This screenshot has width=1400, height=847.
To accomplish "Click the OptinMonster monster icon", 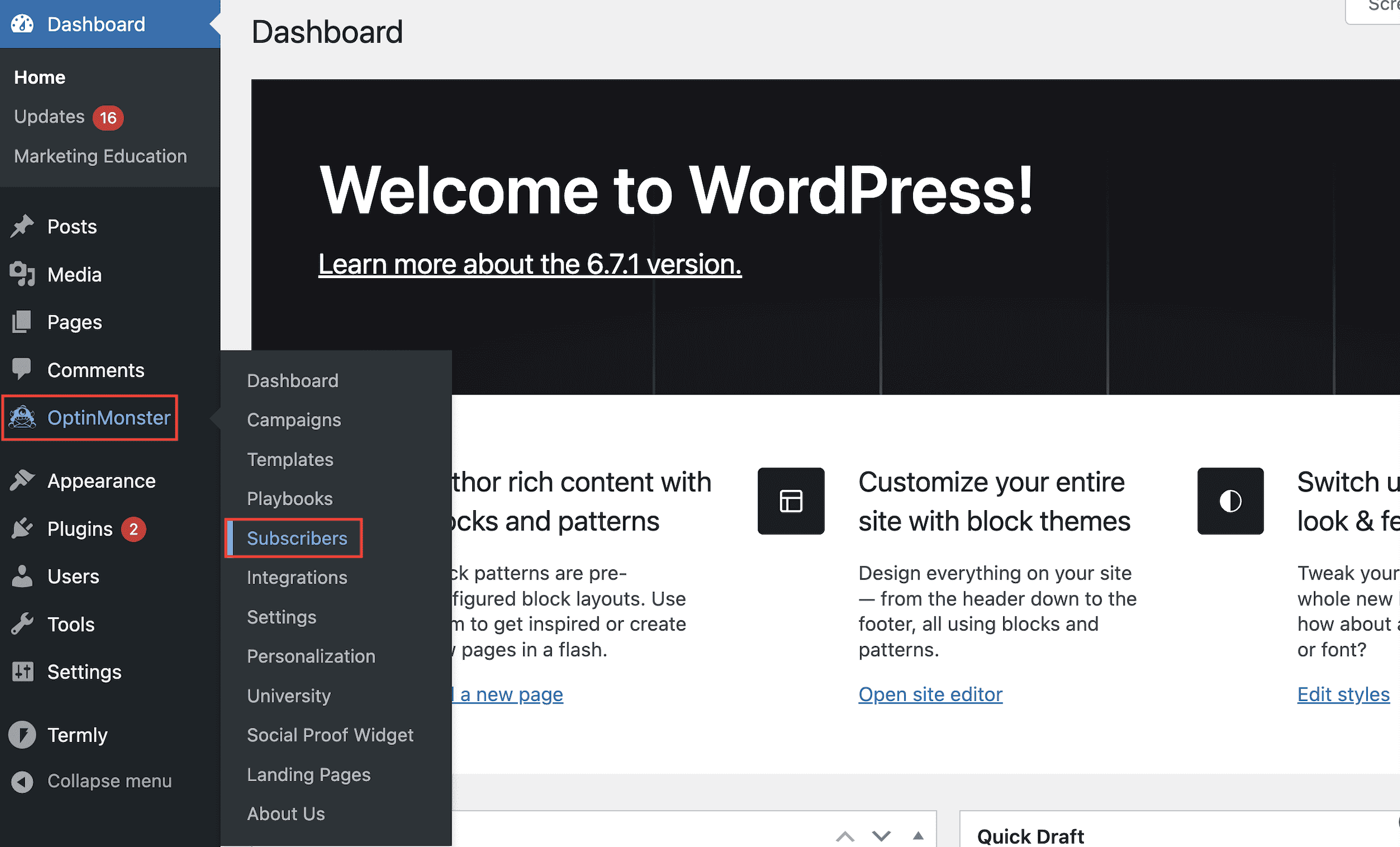I will point(23,418).
